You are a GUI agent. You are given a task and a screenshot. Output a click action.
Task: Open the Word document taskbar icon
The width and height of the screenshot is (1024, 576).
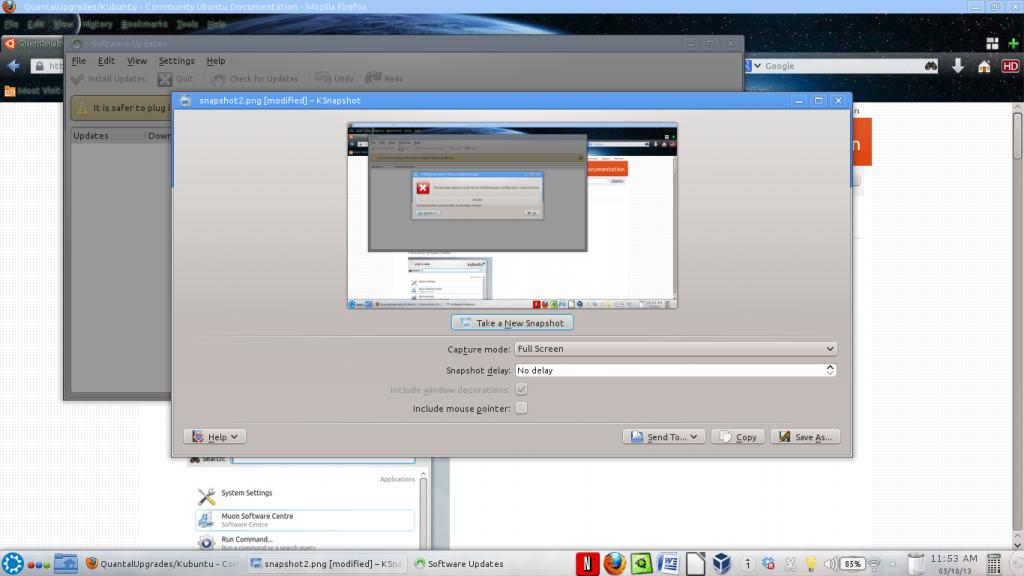tap(668, 564)
